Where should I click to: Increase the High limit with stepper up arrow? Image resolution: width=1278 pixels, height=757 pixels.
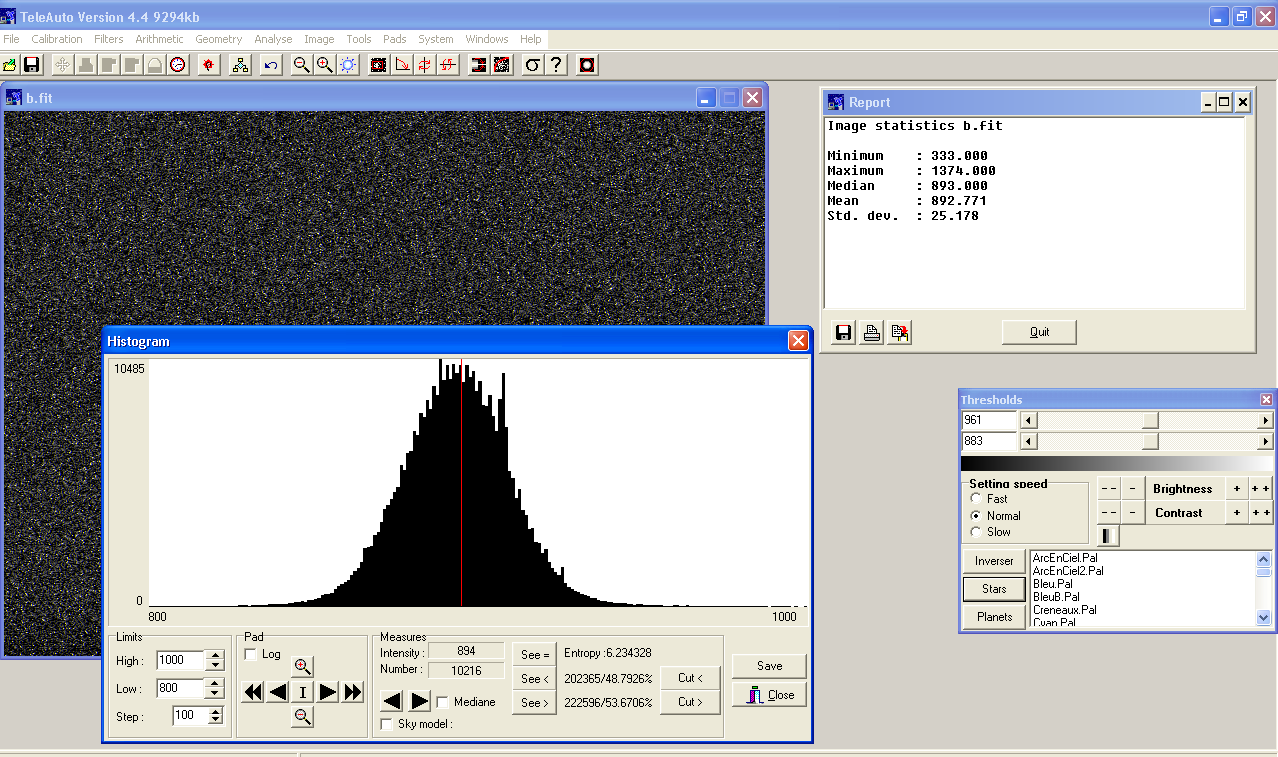(215, 656)
